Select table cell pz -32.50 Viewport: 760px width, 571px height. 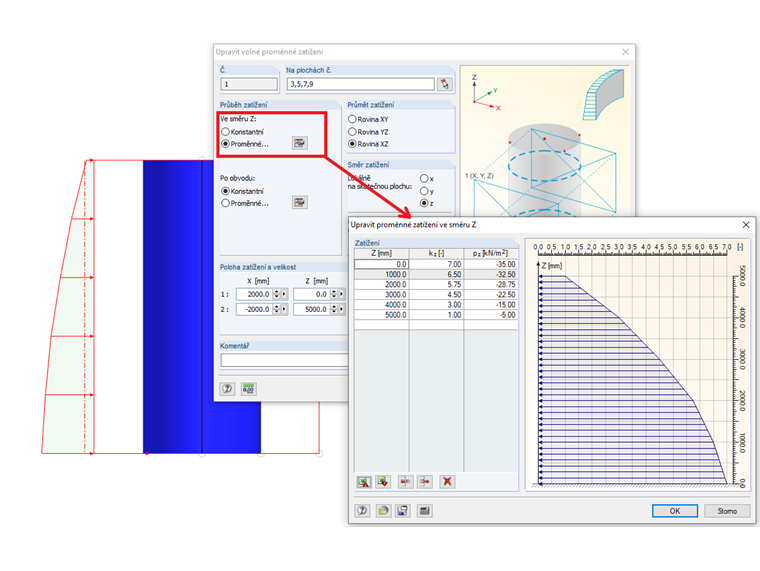[491, 274]
